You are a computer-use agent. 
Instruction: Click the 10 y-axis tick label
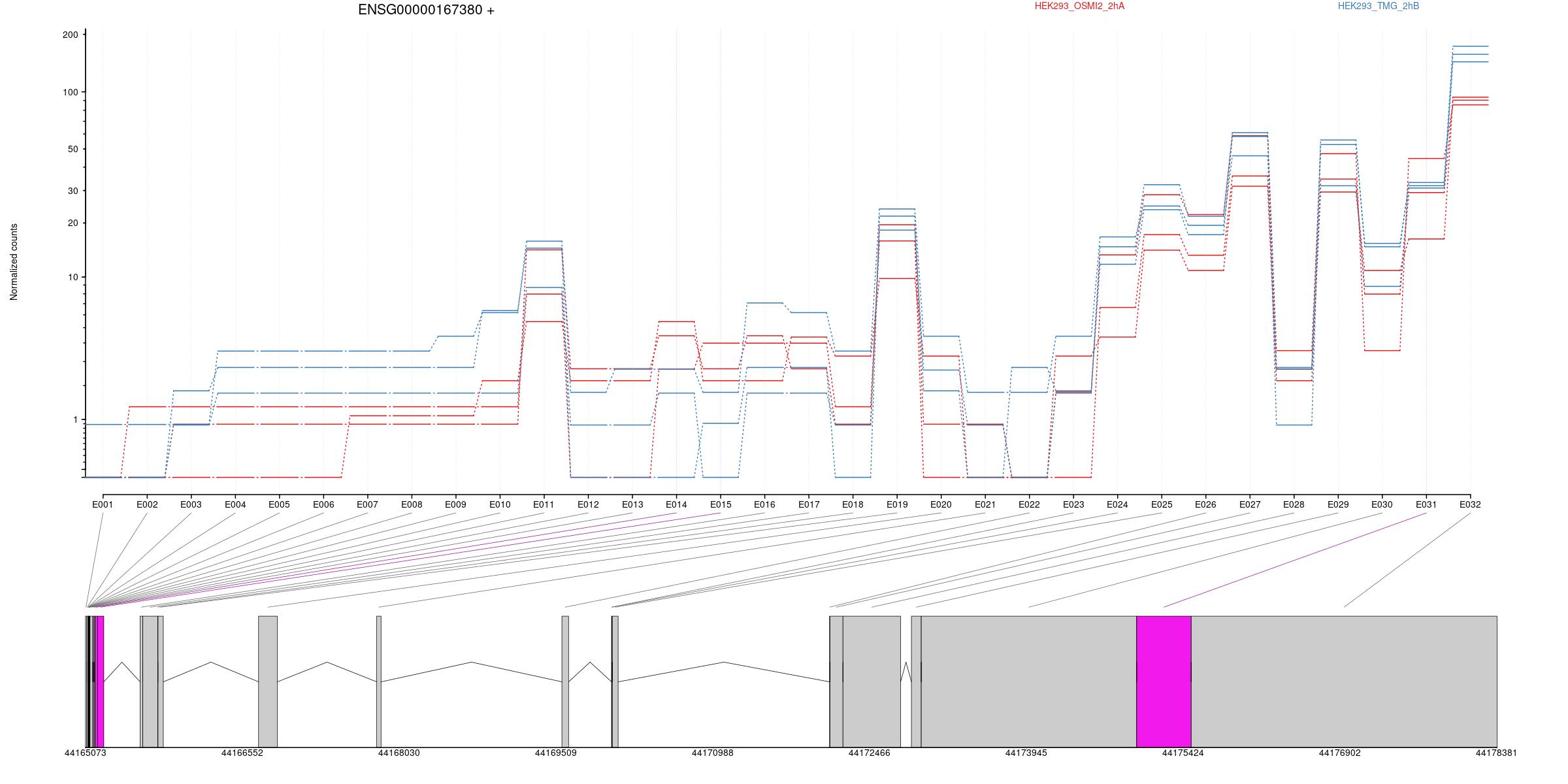click(x=73, y=277)
